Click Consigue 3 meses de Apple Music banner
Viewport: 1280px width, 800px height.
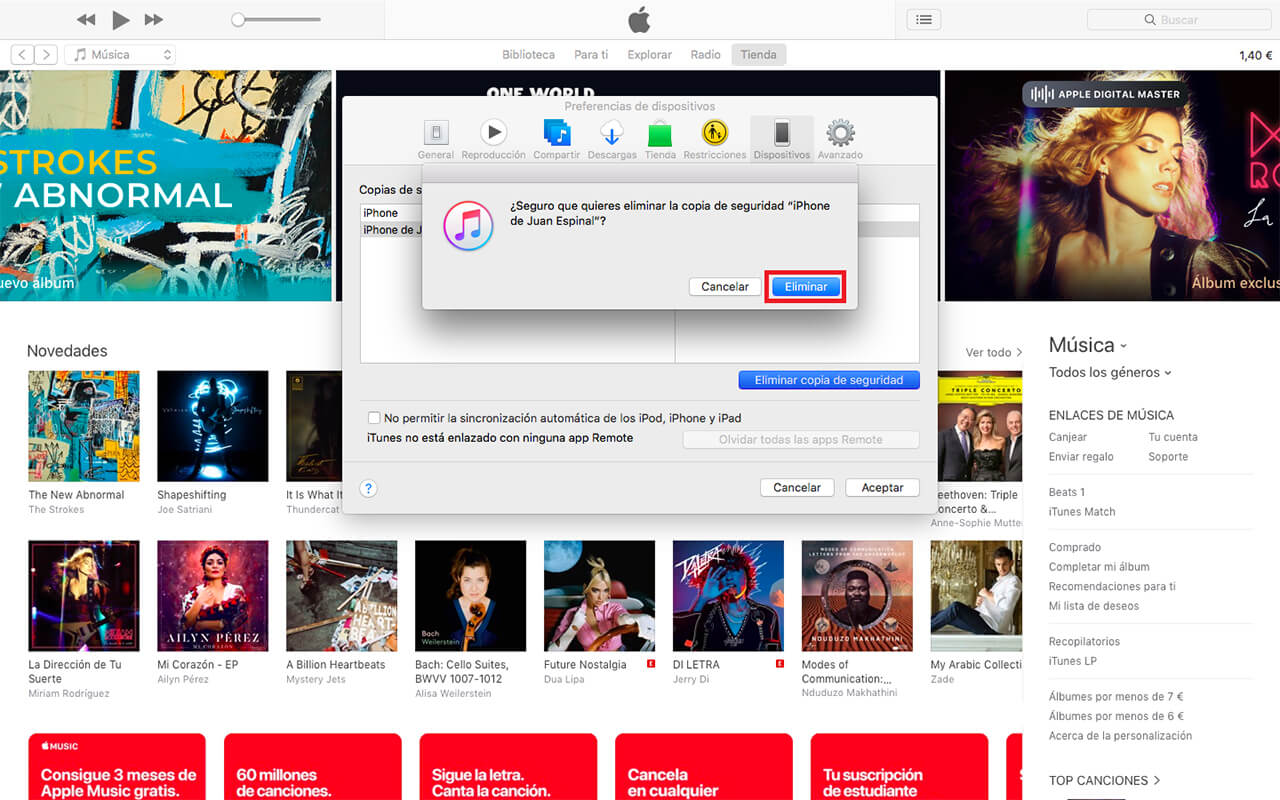pyautogui.click(x=117, y=766)
